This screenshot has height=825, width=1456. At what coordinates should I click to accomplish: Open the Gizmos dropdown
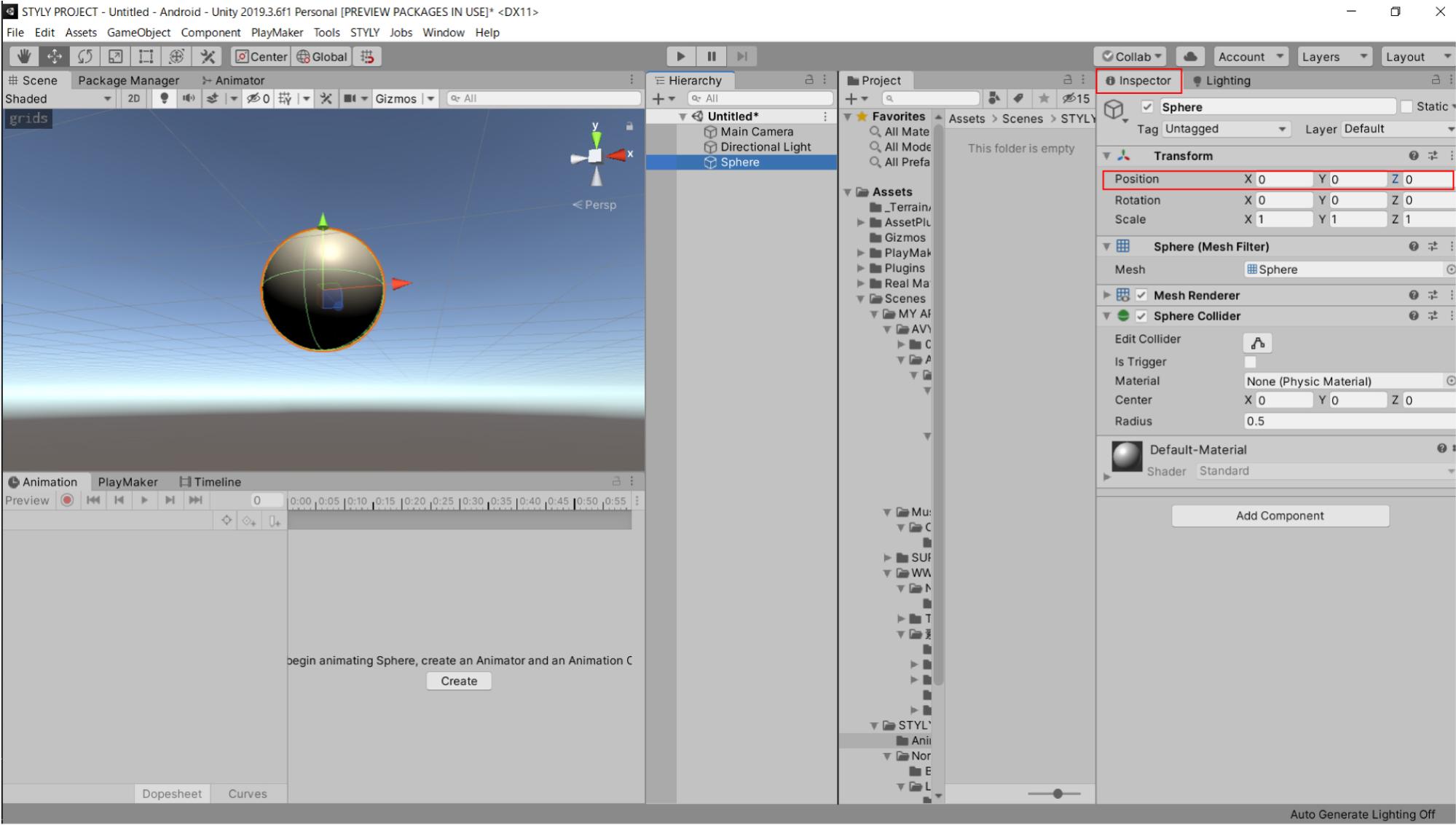[x=405, y=98]
